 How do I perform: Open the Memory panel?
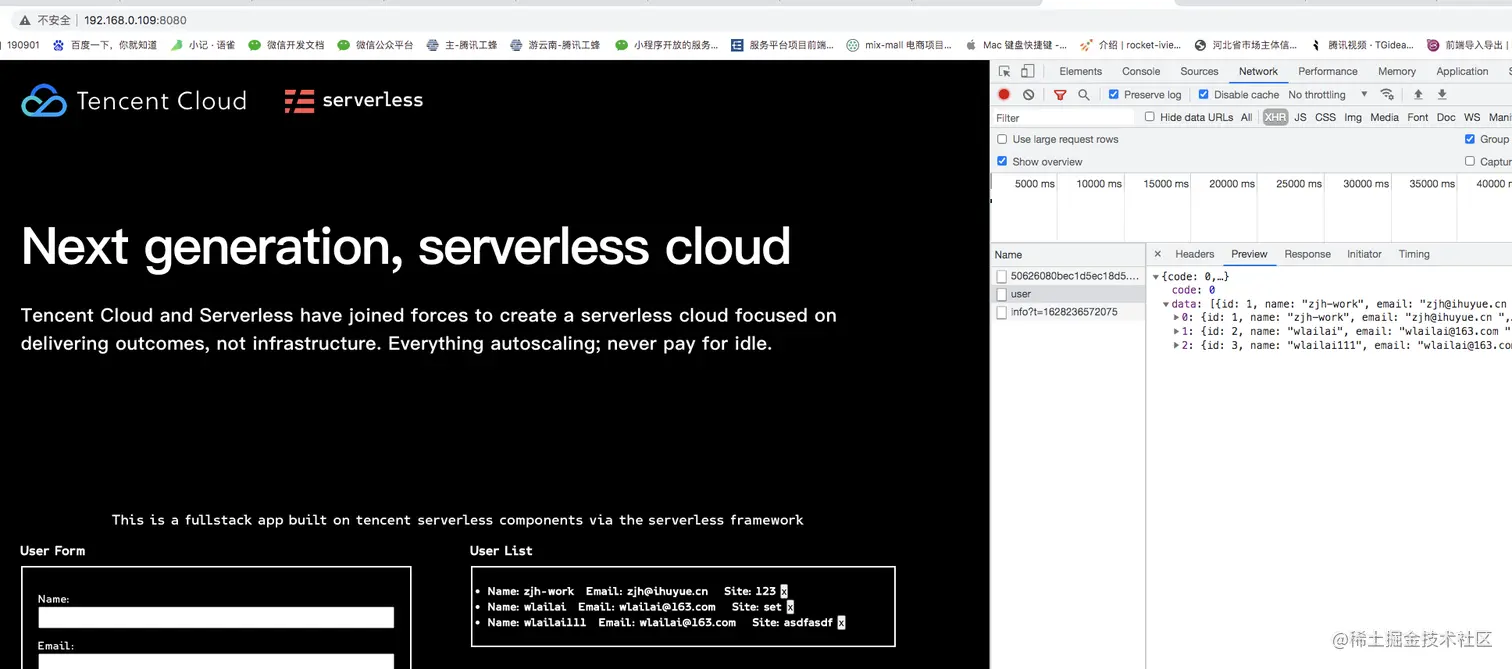click(x=1397, y=72)
